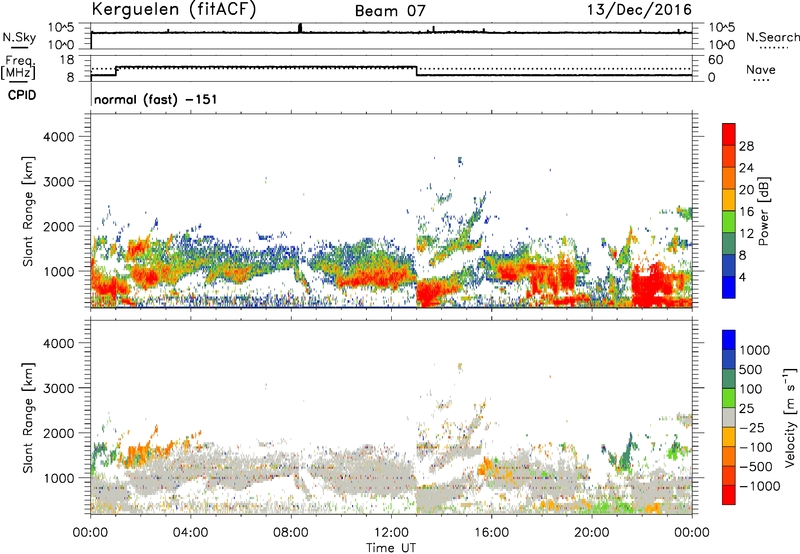The width and height of the screenshot is (800, 554).
Task: Click the velocity panel's "Slant Range [km]" title
Action: (x=28, y=417)
